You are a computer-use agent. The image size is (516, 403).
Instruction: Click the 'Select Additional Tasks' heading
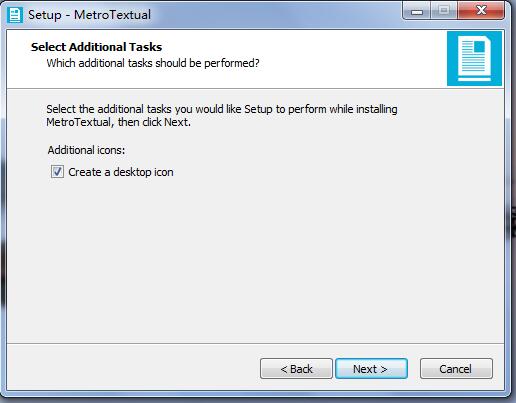pos(96,47)
